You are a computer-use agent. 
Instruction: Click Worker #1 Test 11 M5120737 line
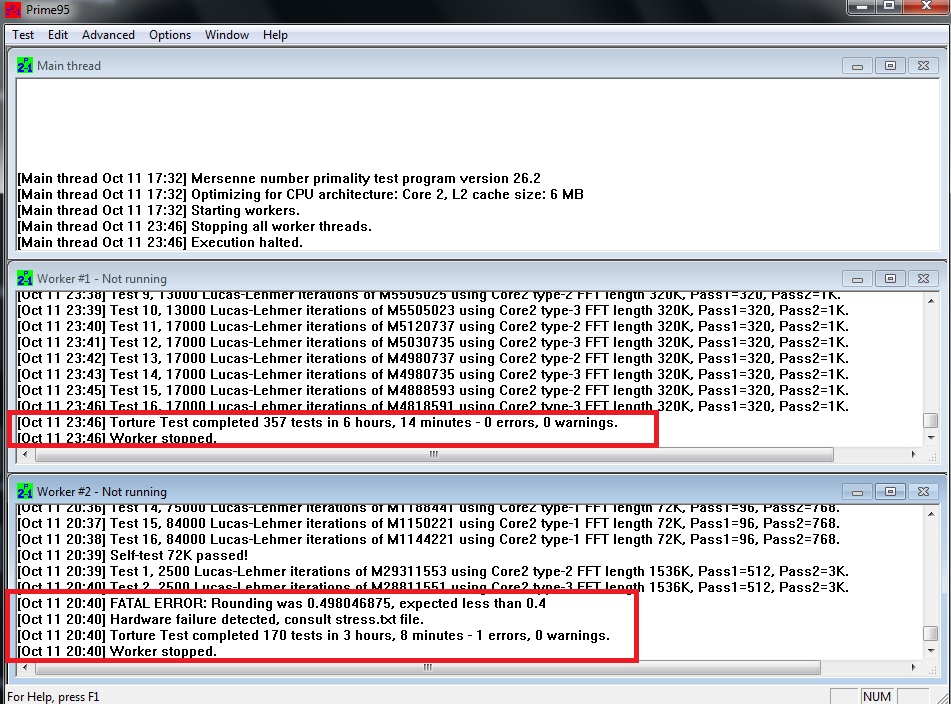click(x=432, y=326)
